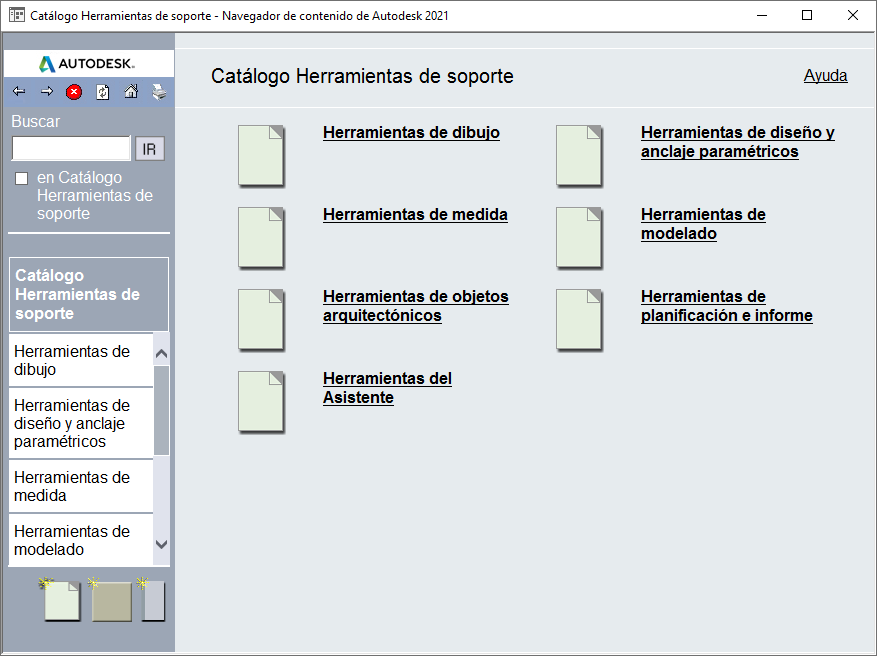Select Herramientas de medida in sidebar list

pyautogui.click(x=81, y=486)
